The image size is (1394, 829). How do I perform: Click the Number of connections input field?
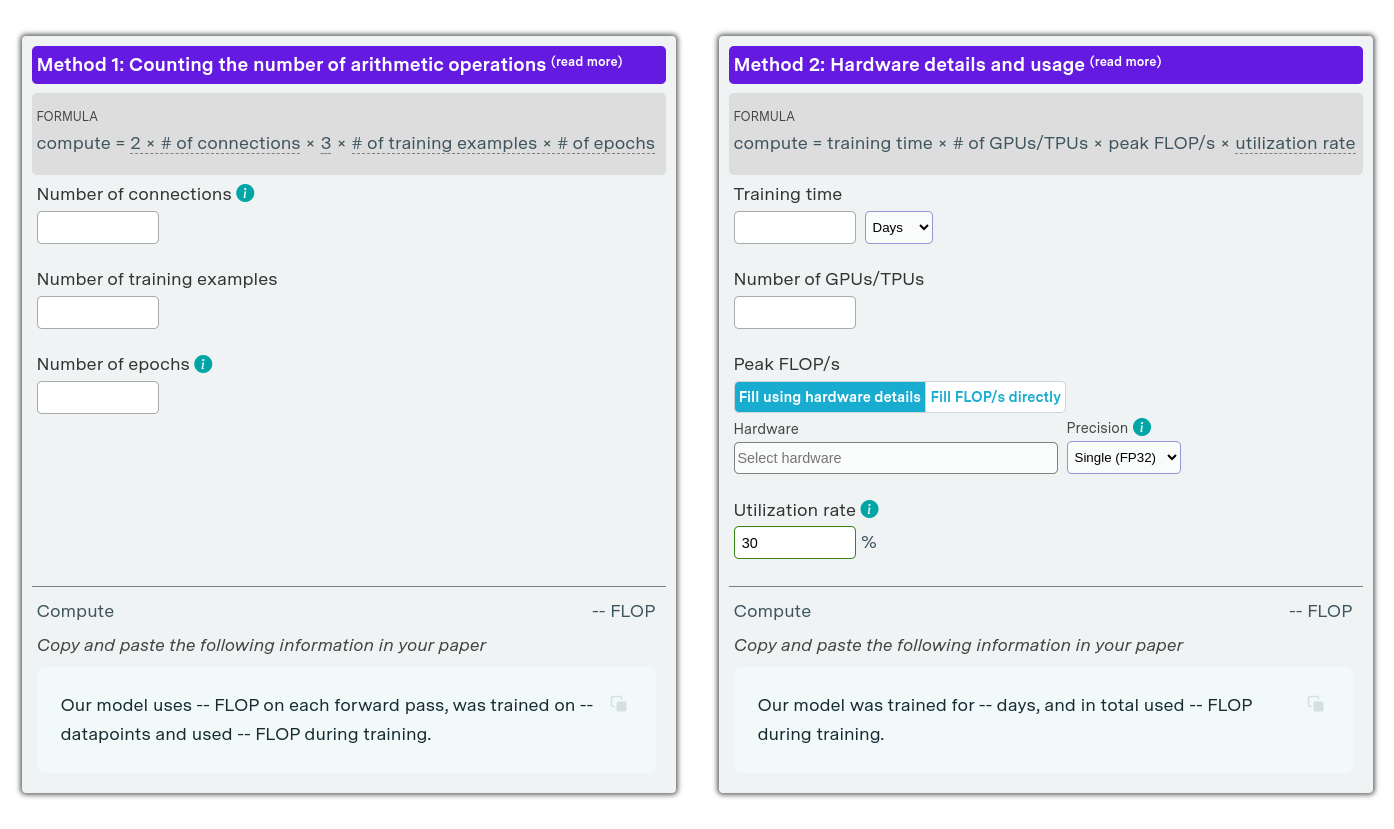(x=98, y=227)
